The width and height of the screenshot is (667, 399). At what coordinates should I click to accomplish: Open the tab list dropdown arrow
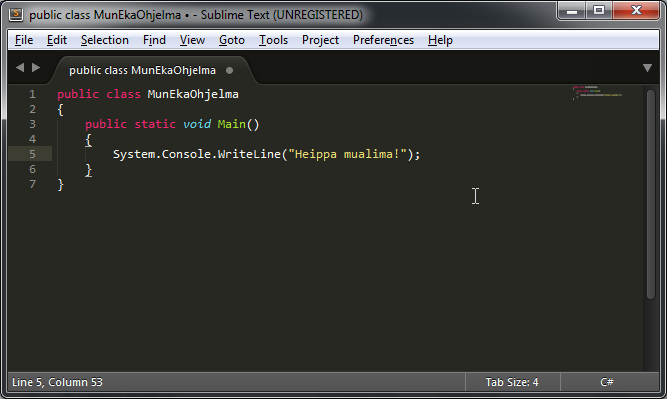(647, 68)
